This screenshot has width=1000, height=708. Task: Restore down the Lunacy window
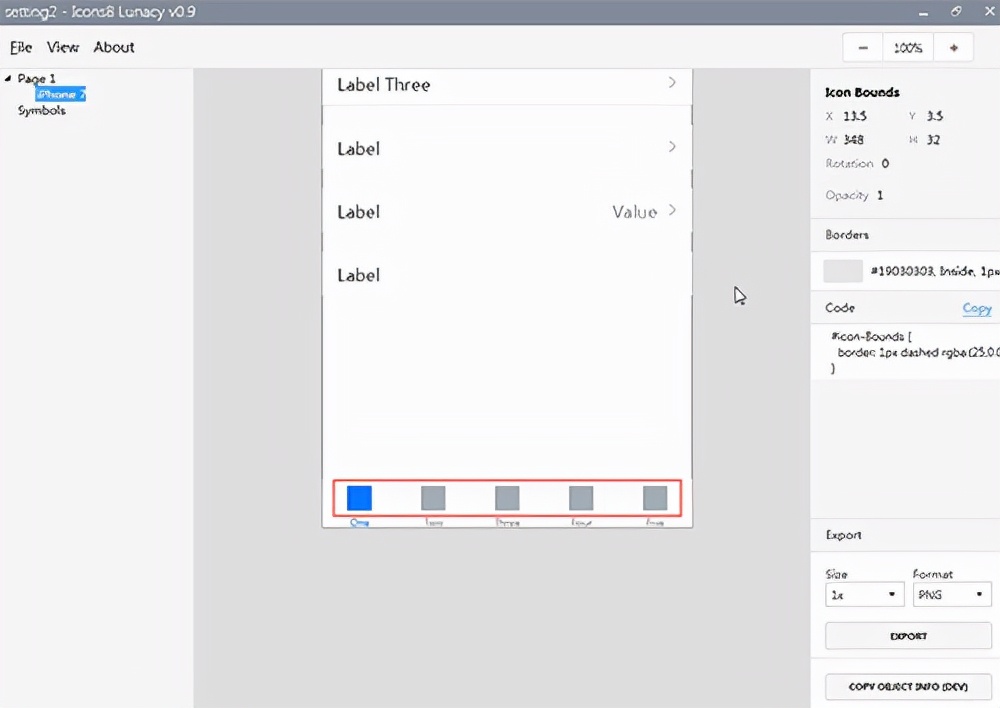point(955,11)
